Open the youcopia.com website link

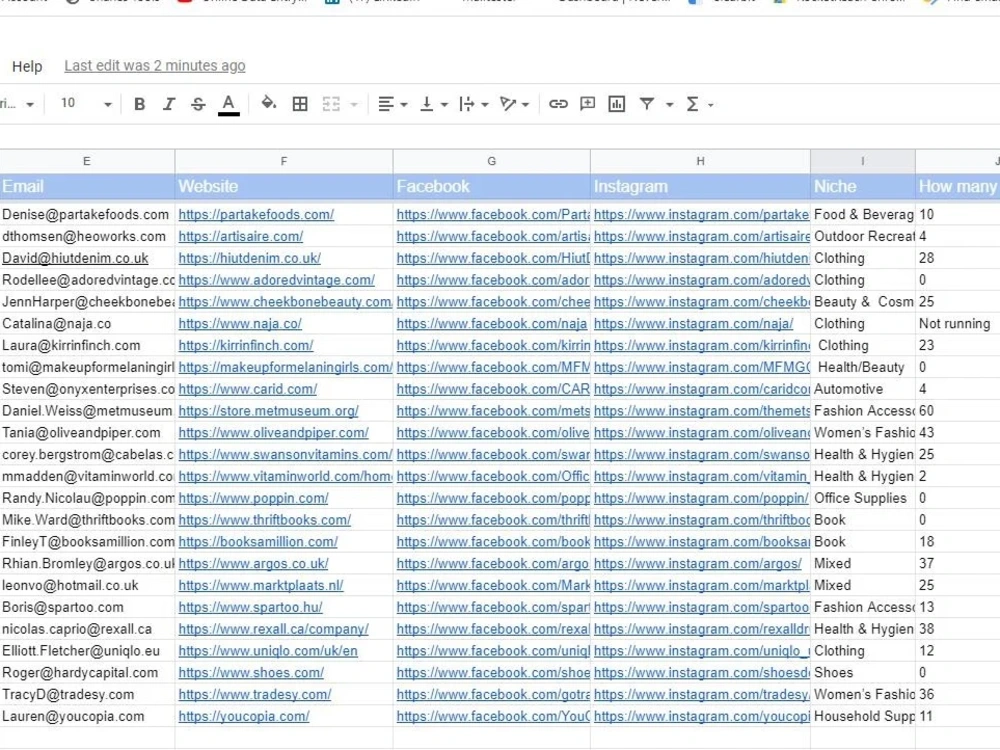(x=244, y=717)
